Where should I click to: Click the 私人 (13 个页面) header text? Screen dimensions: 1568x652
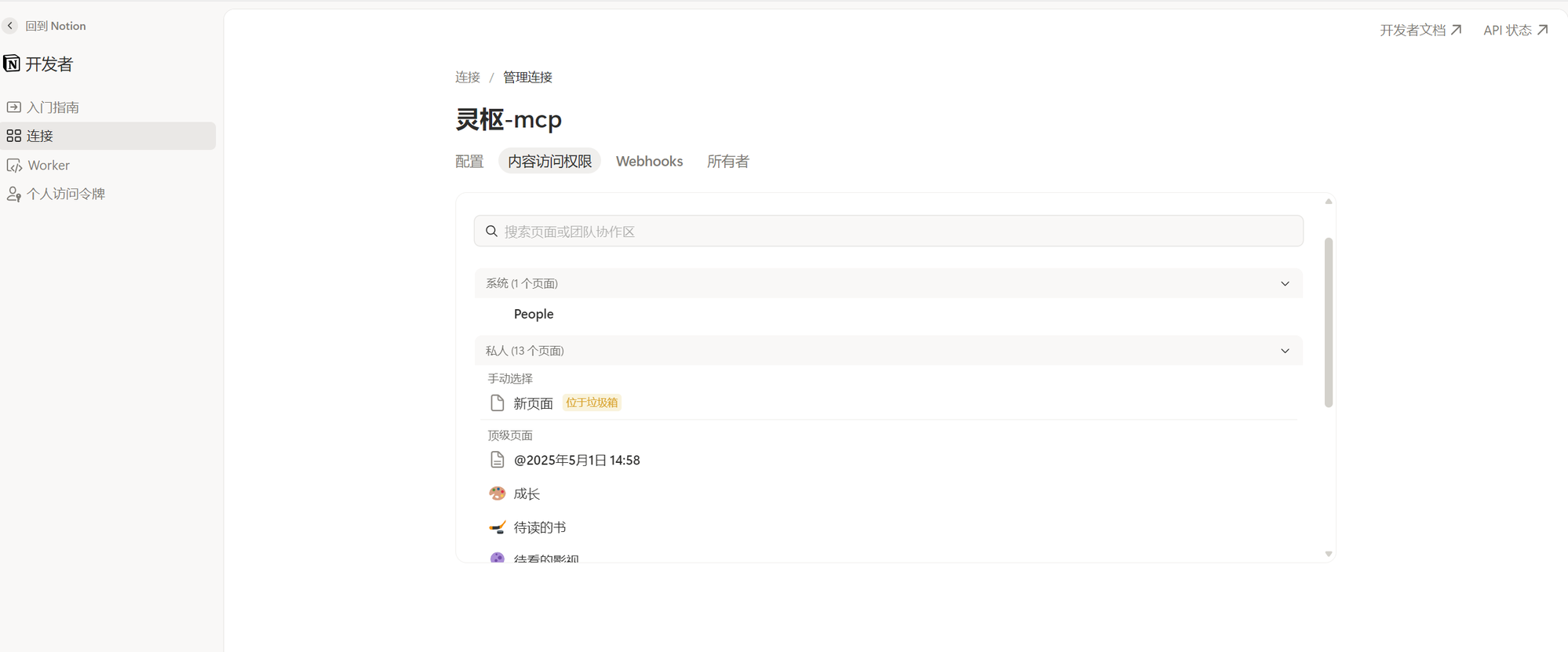coord(525,351)
